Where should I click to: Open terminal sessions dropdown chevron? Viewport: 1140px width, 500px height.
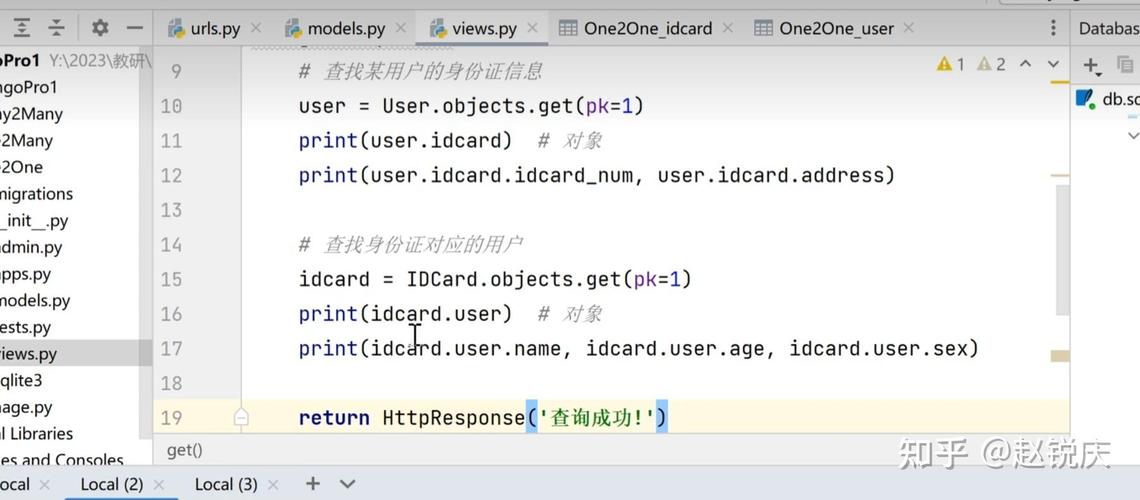pyautogui.click(x=347, y=484)
